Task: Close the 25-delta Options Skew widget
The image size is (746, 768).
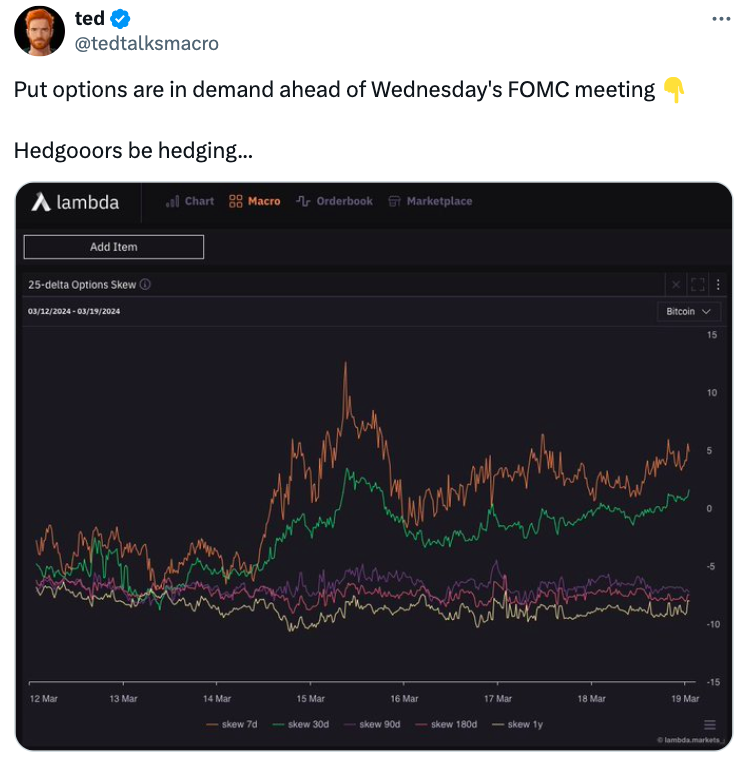Action: tap(676, 285)
